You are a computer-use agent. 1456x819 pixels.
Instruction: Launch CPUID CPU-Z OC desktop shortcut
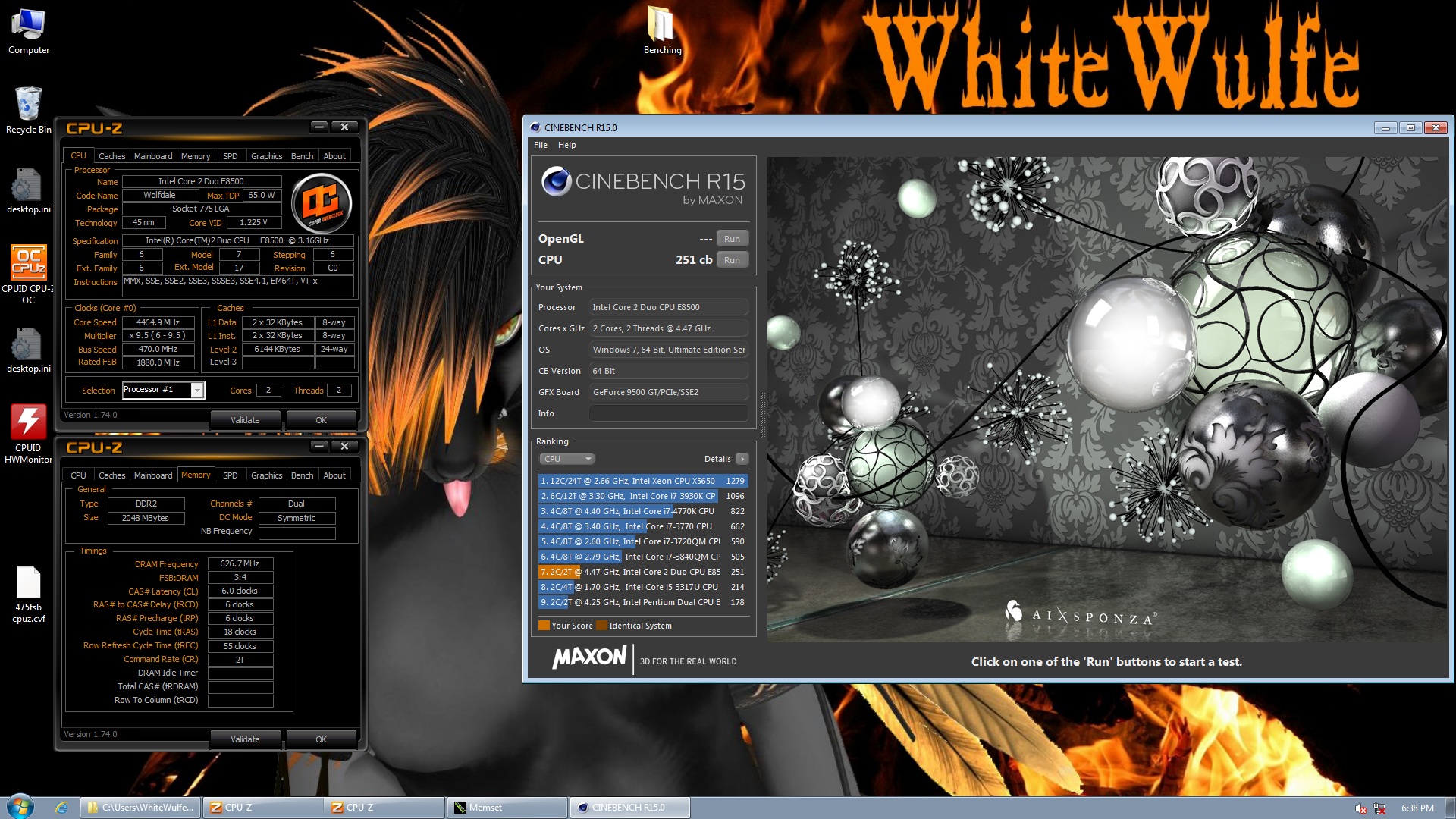pyautogui.click(x=29, y=275)
